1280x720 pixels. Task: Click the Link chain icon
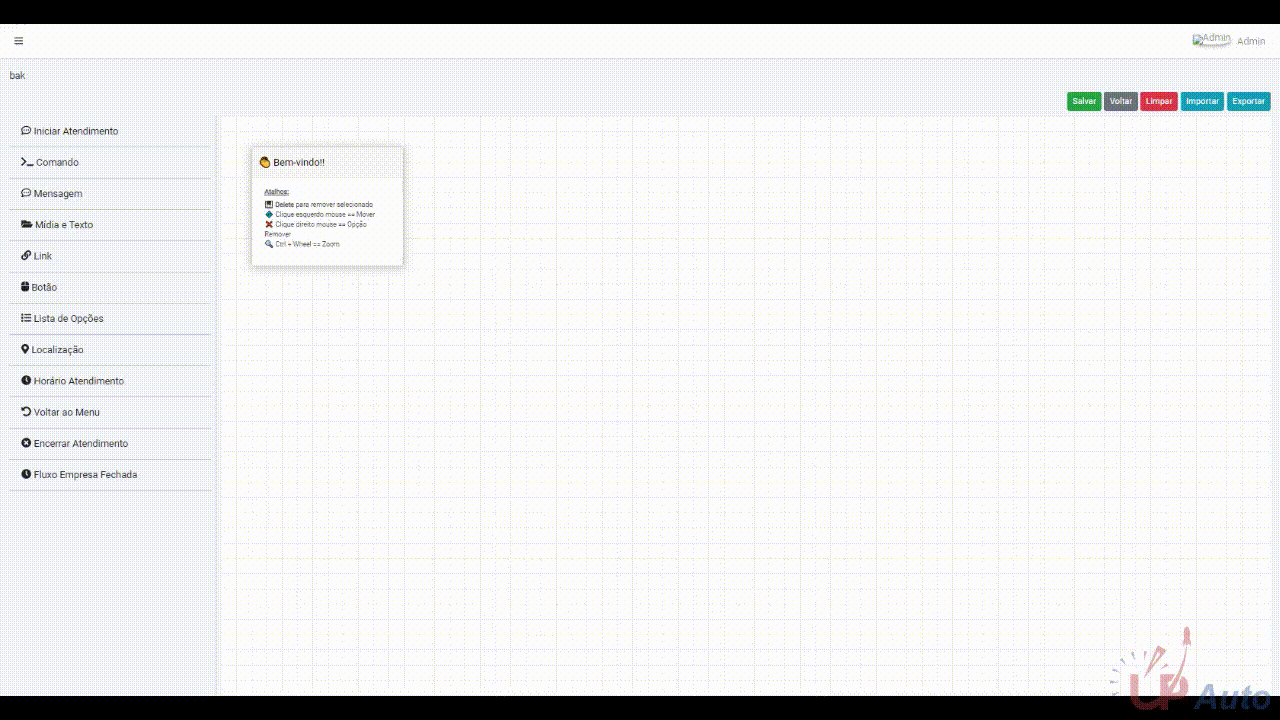pyautogui.click(x=26, y=256)
